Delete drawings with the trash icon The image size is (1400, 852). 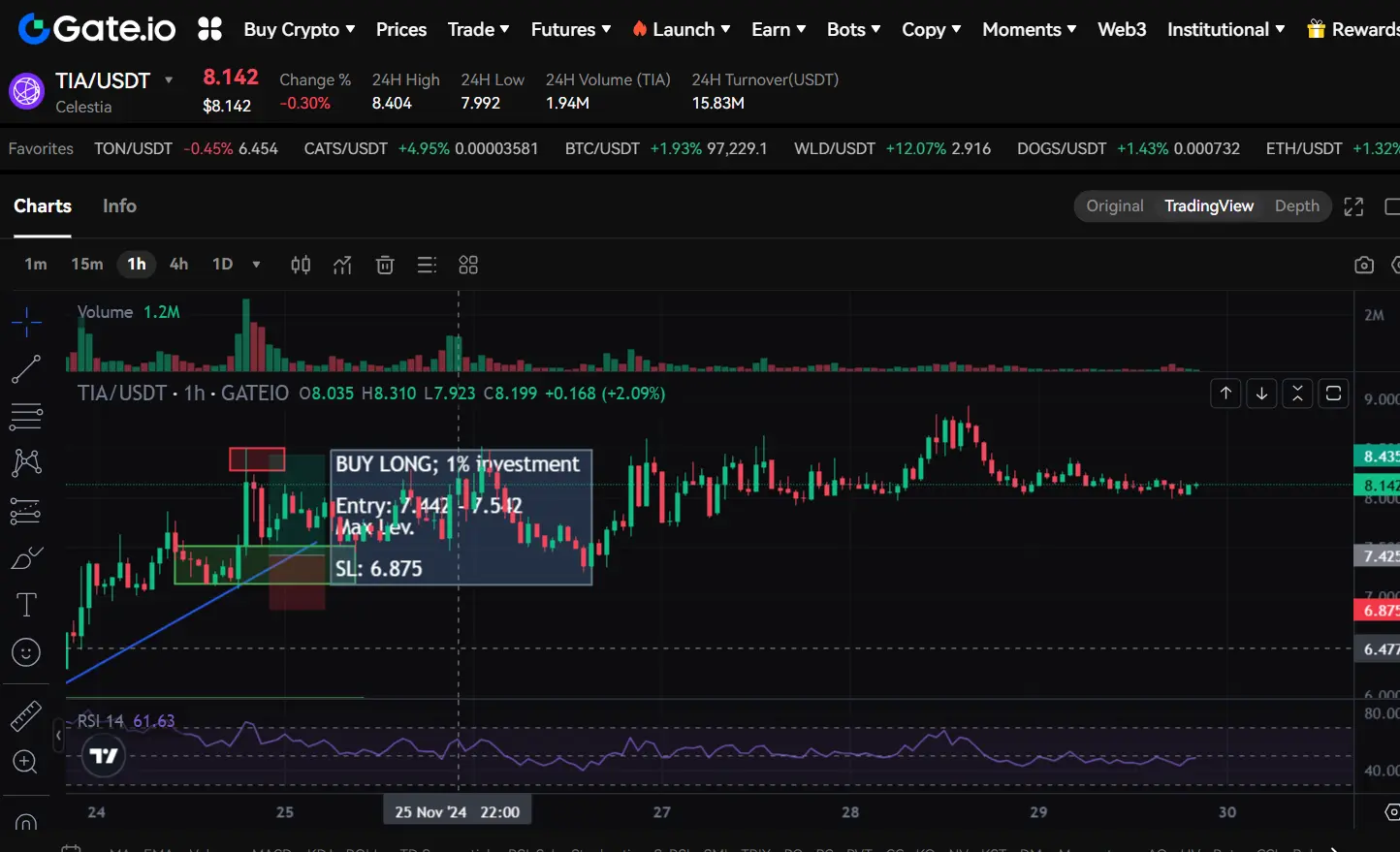[x=385, y=265]
